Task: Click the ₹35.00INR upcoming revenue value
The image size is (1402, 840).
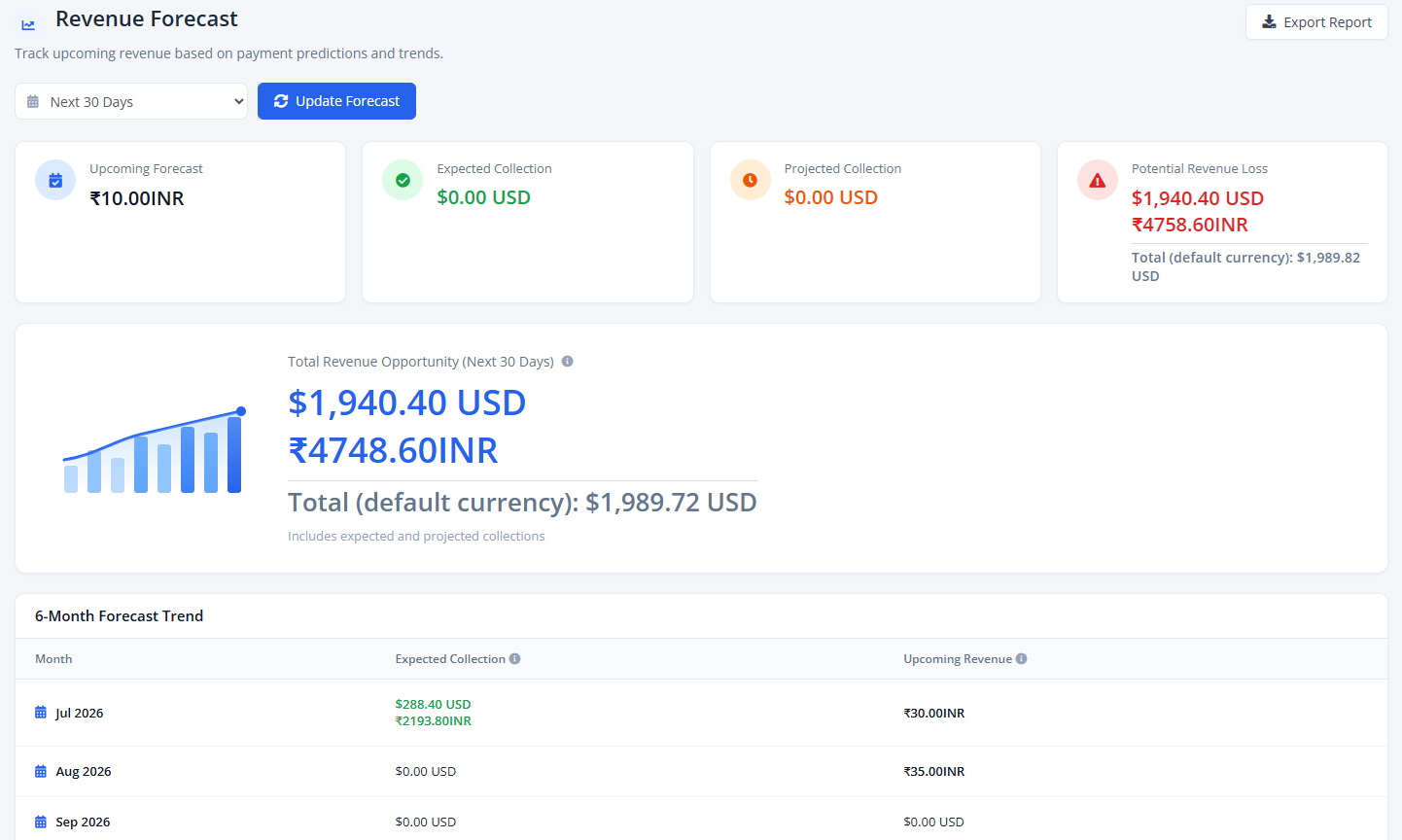Action: [x=934, y=771]
